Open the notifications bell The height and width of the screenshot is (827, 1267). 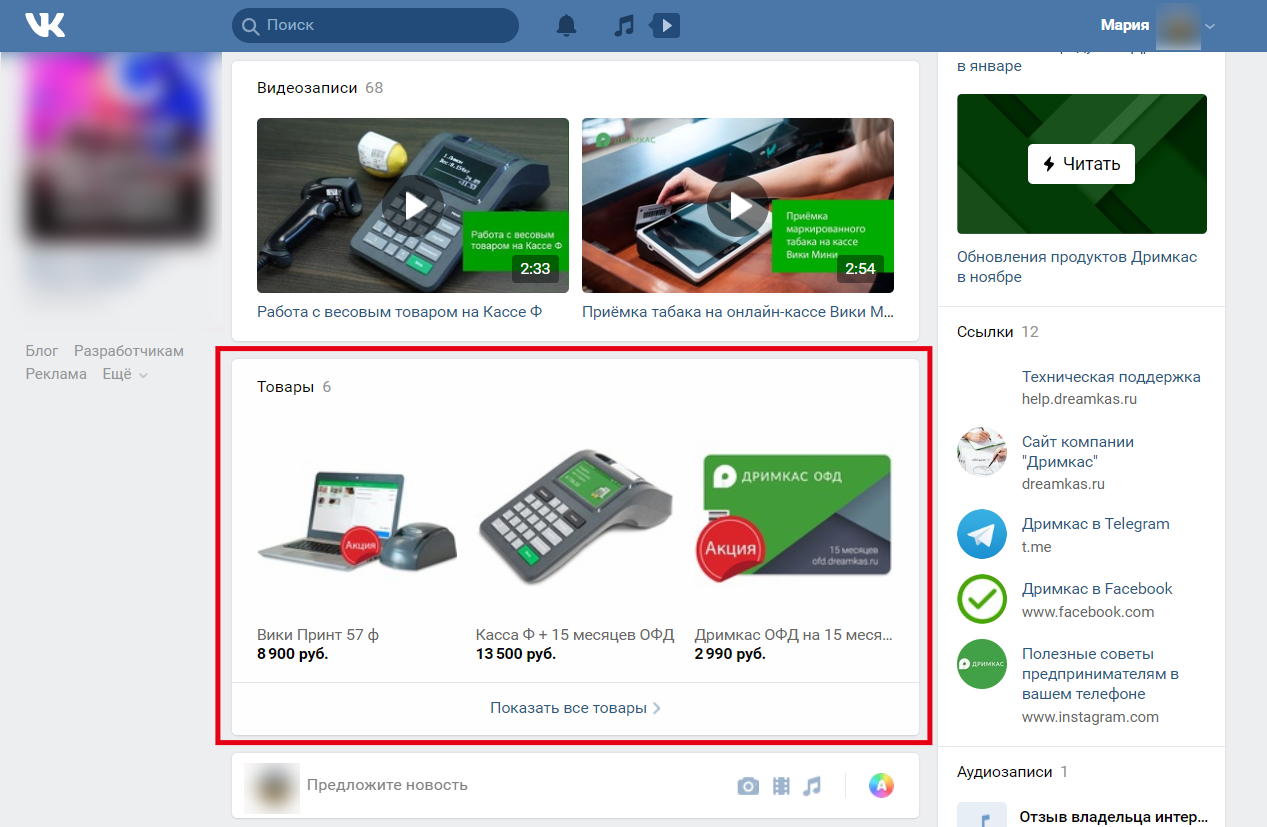[x=567, y=25]
